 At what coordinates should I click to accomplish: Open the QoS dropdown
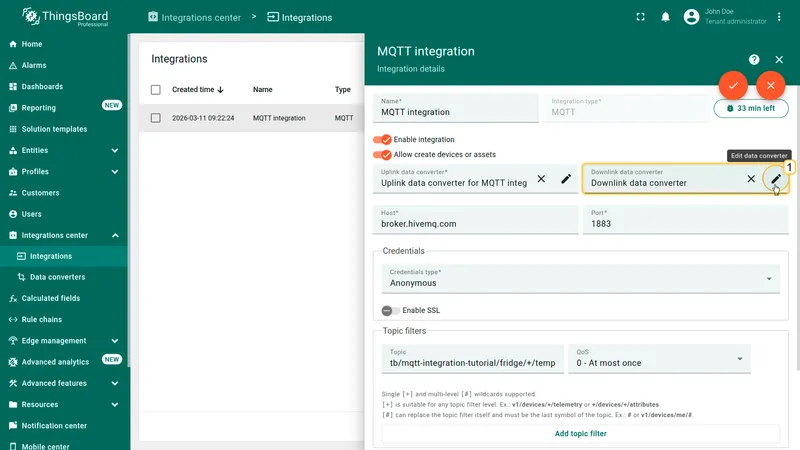click(x=659, y=359)
